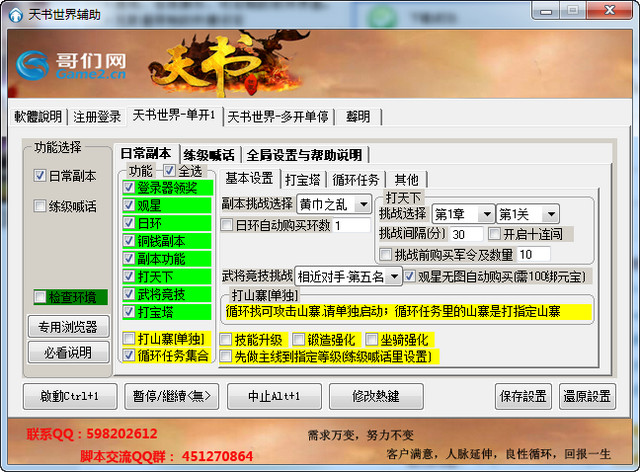Viewport: 640px width, 472px height.
Task: Open the 打宝塔 settings tab
Action: [x=303, y=179]
